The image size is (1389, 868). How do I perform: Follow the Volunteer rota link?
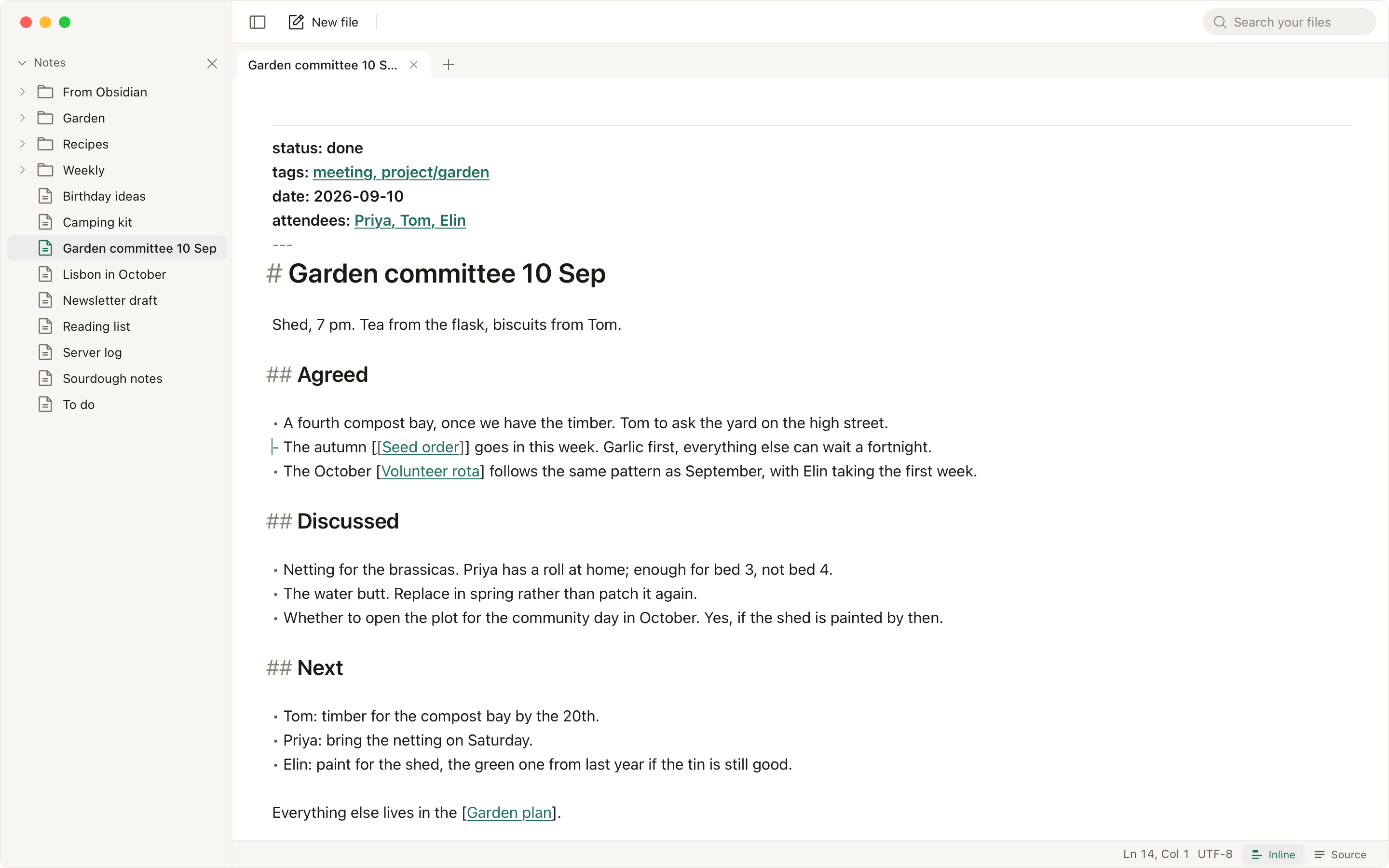[430, 471]
